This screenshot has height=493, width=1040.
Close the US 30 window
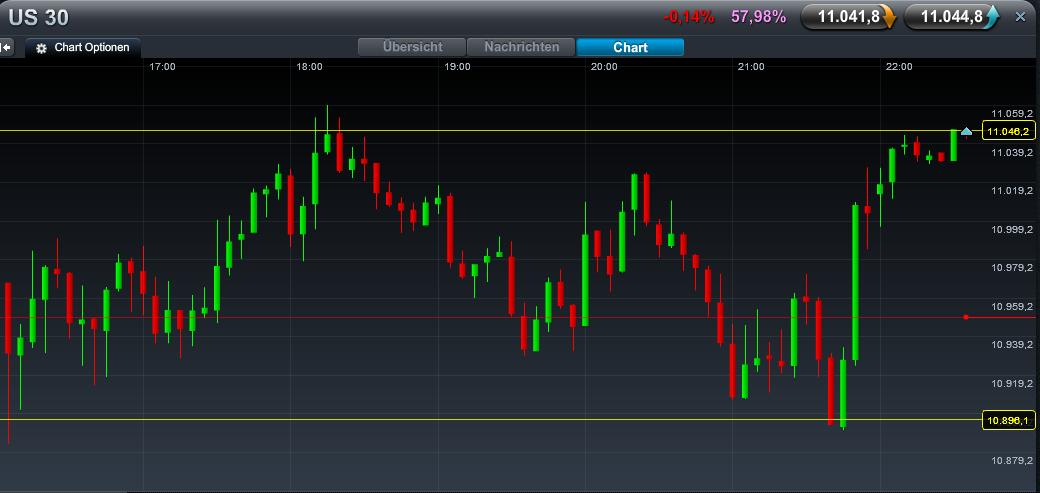click(1020, 17)
